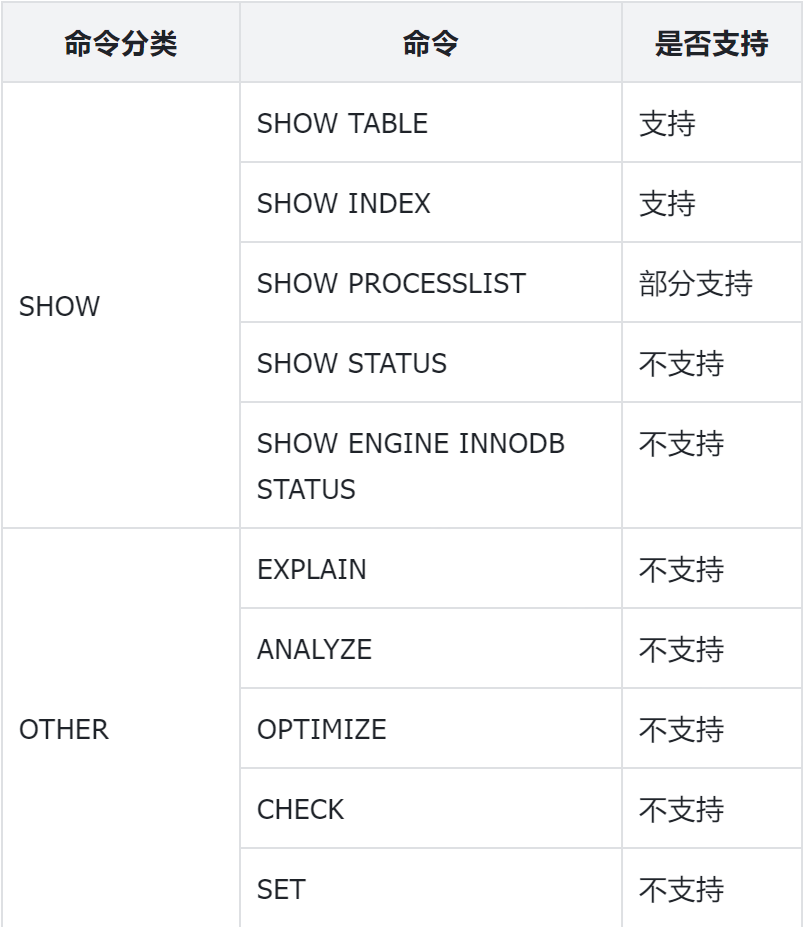Click the OPTIMIZE command cell
The image size is (803, 927).
pos(321,729)
